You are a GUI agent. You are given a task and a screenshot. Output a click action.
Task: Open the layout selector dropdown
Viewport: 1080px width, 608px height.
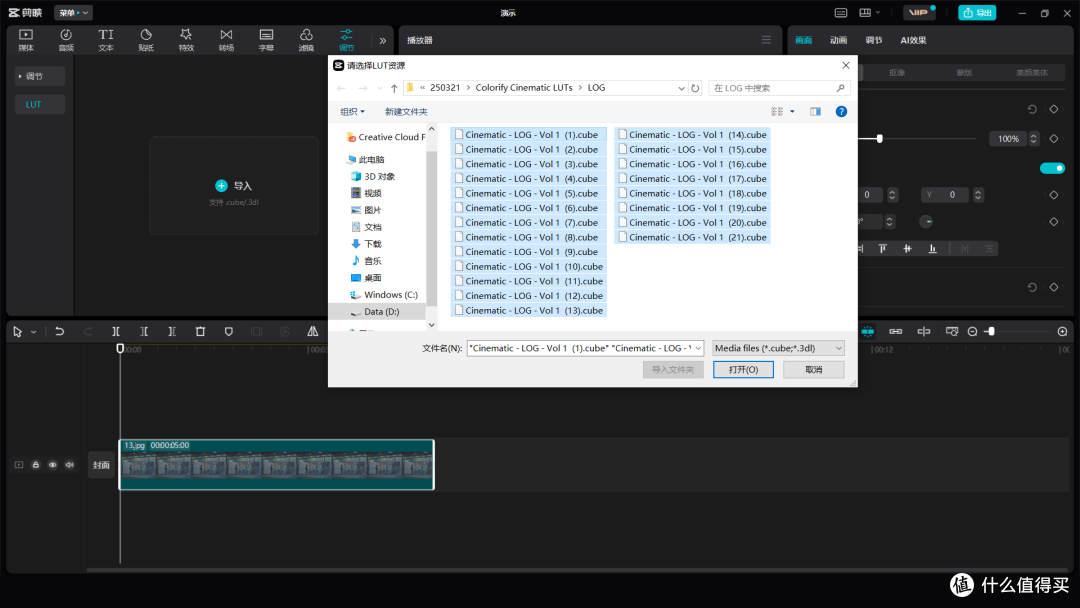pyautogui.click(x=870, y=12)
